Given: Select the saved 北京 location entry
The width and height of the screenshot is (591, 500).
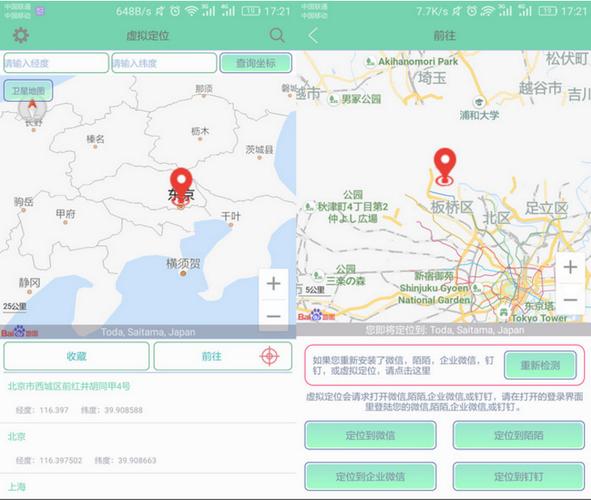Looking at the screenshot, I should 148,448.
